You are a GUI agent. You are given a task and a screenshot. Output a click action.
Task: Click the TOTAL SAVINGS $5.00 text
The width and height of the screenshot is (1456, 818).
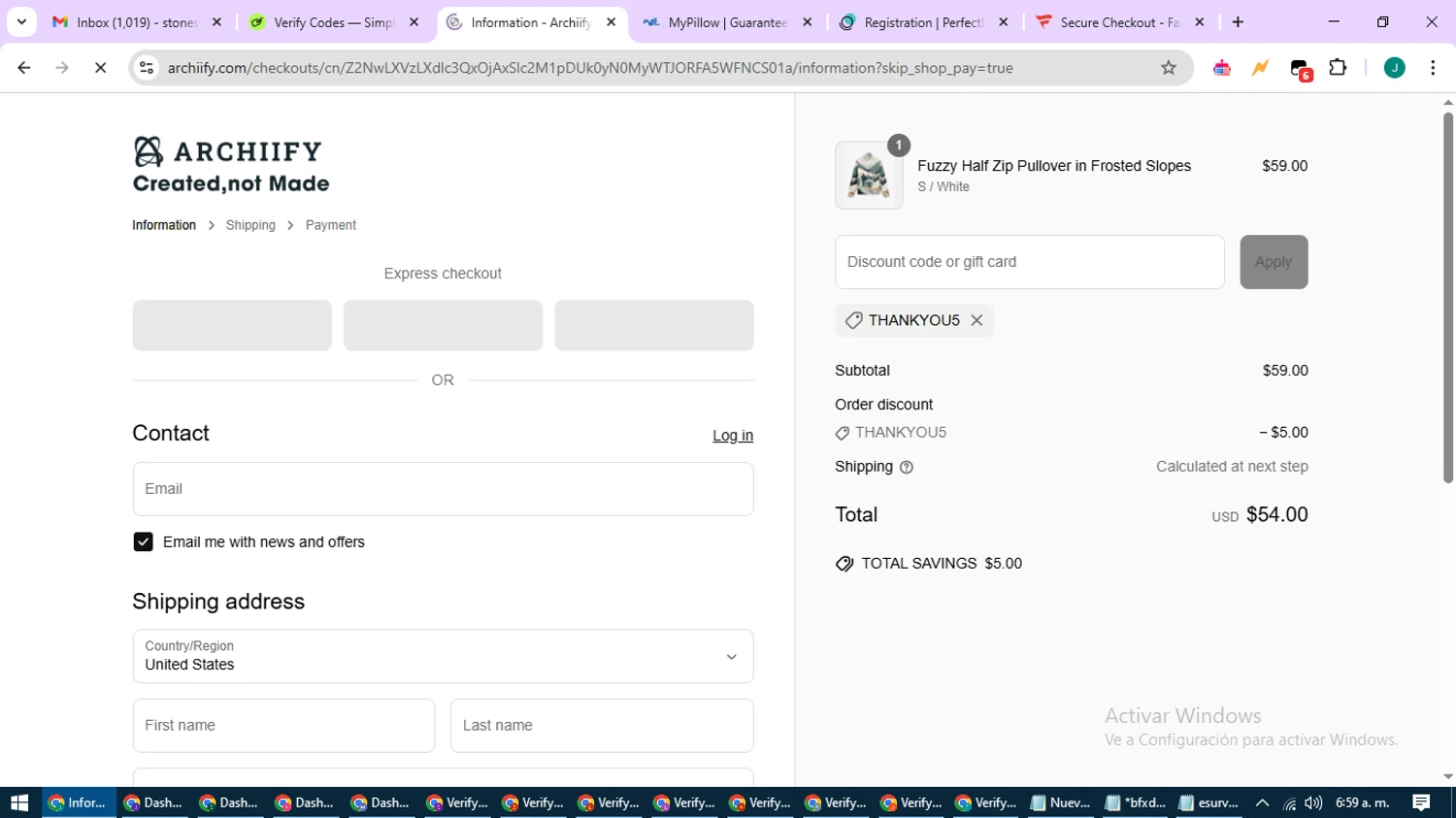point(942,564)
